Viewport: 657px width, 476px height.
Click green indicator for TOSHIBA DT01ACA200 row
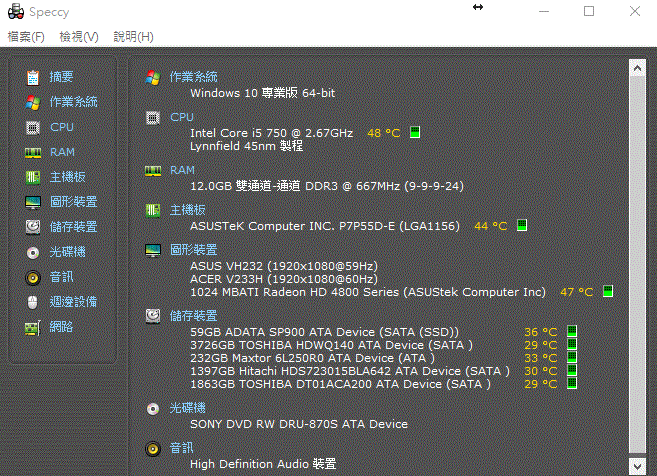(x=572, y=383)
